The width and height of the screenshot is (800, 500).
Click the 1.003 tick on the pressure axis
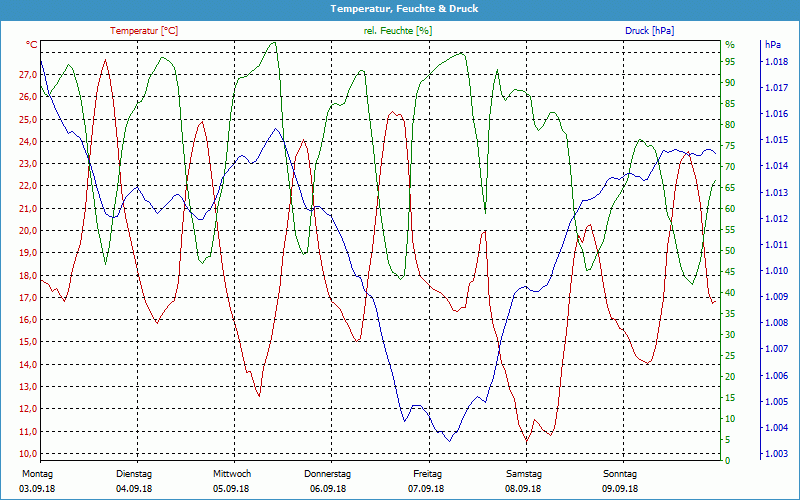pyautogui.click(x=776, y=454)
